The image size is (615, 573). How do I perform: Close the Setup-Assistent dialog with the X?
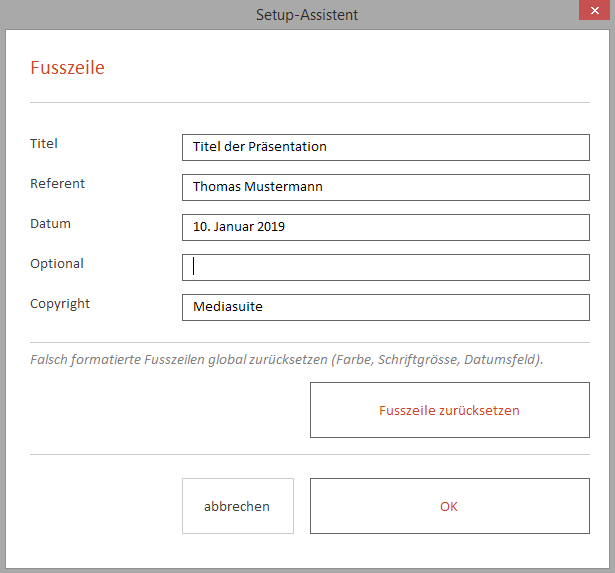tap(594, 10)
